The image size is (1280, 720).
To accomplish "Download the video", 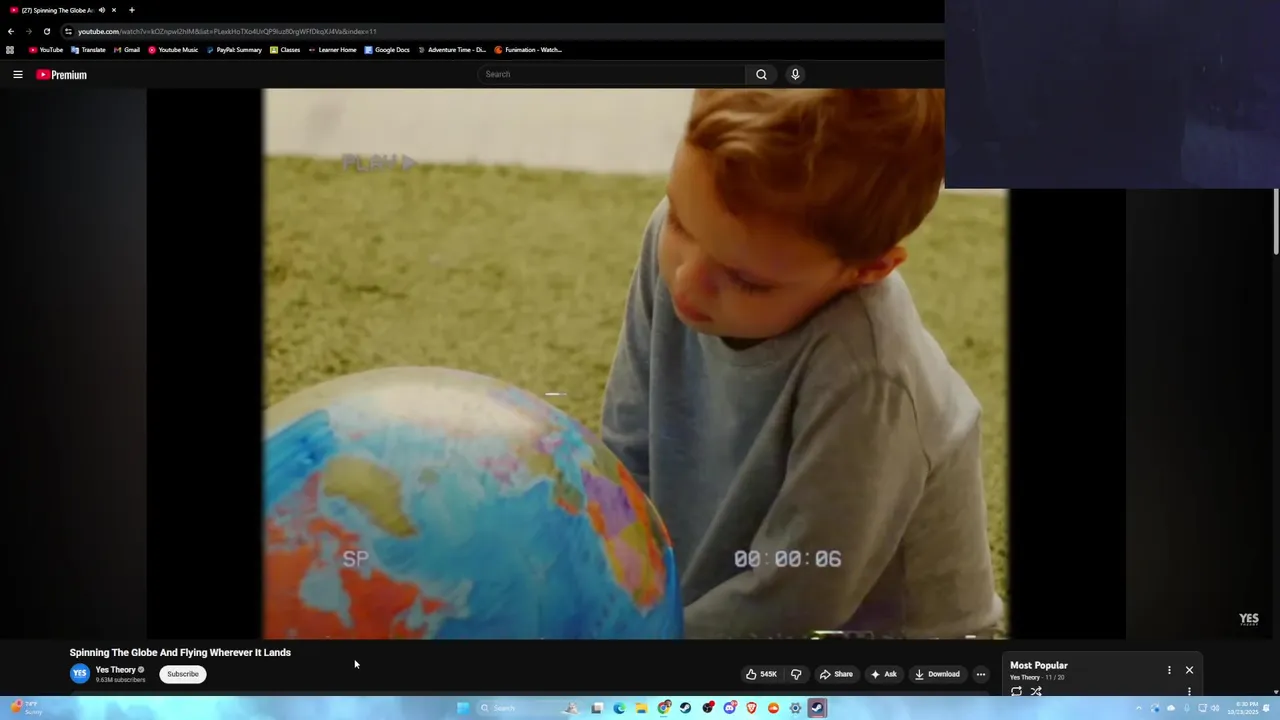I will click(937, 674).
